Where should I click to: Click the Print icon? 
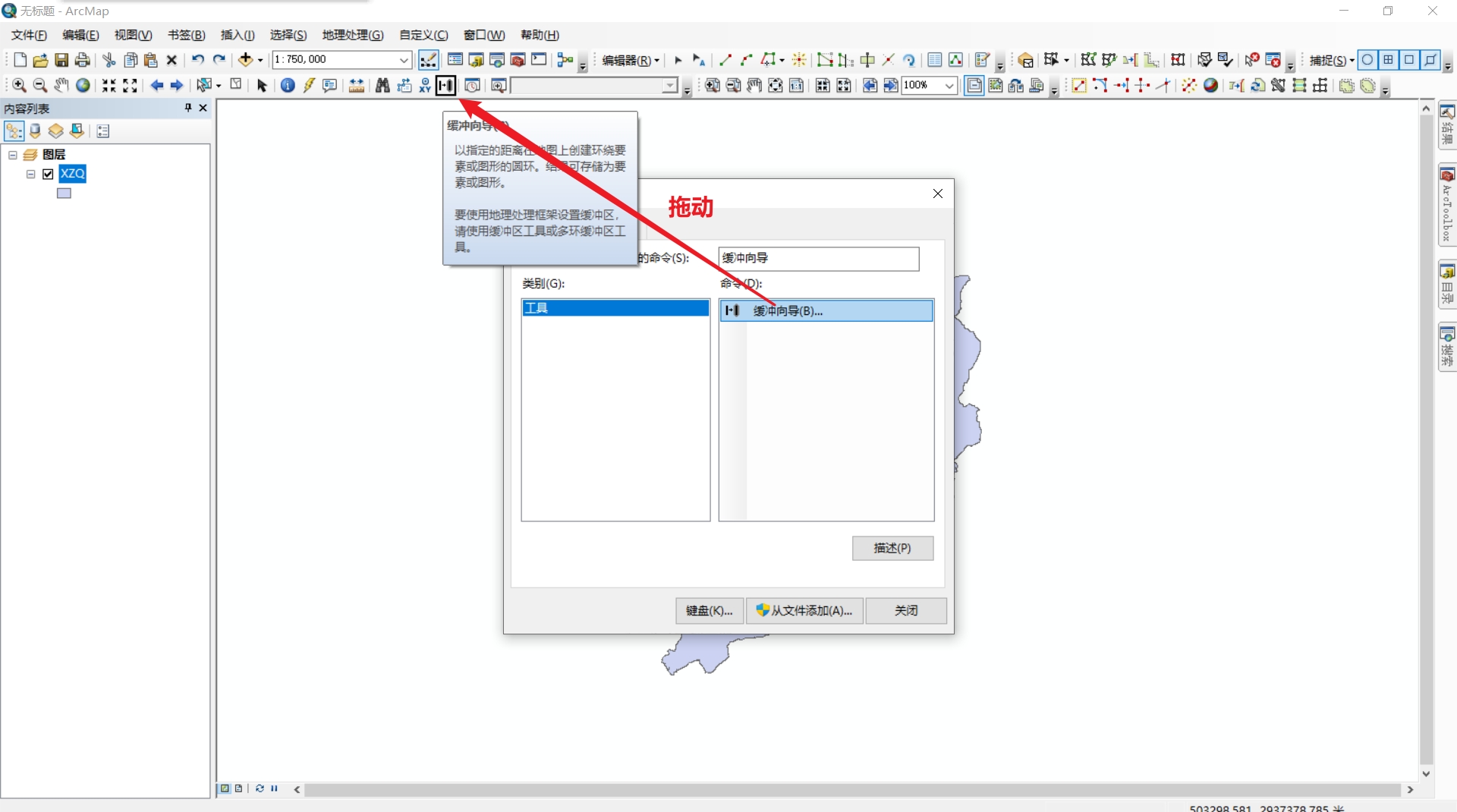[x=83, y=60]
